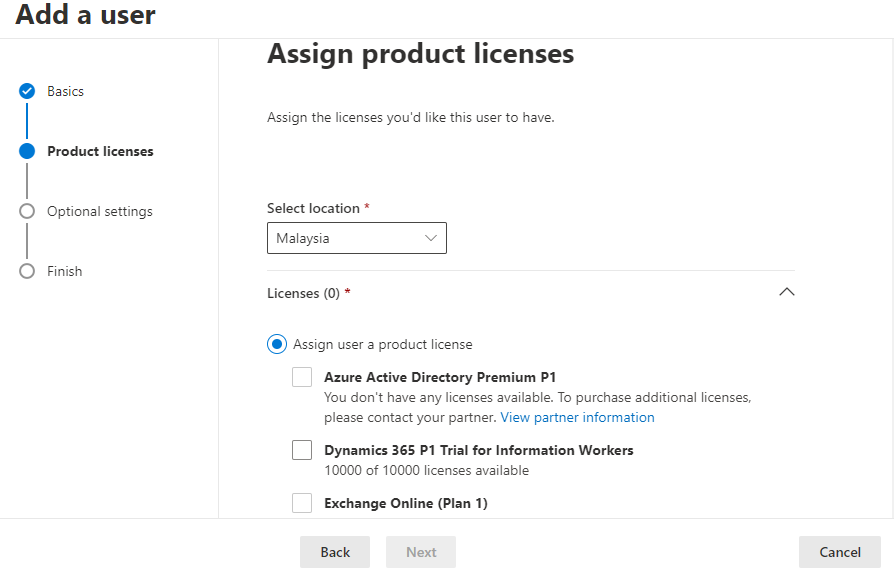
Task: Open the Select location combo box
Action: (356, 238)
